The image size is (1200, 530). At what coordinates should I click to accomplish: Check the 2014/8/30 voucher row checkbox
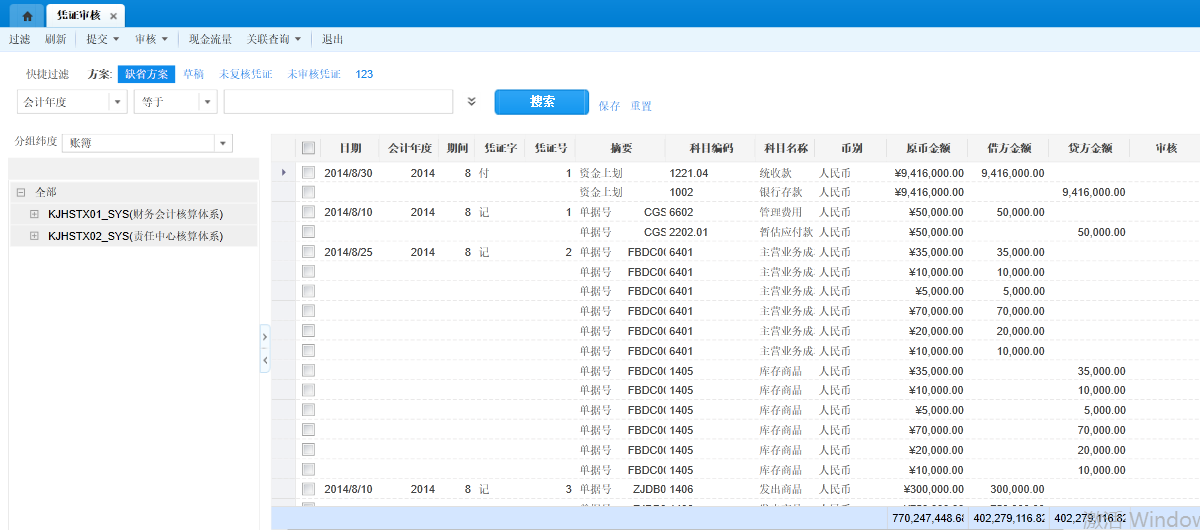309,173
